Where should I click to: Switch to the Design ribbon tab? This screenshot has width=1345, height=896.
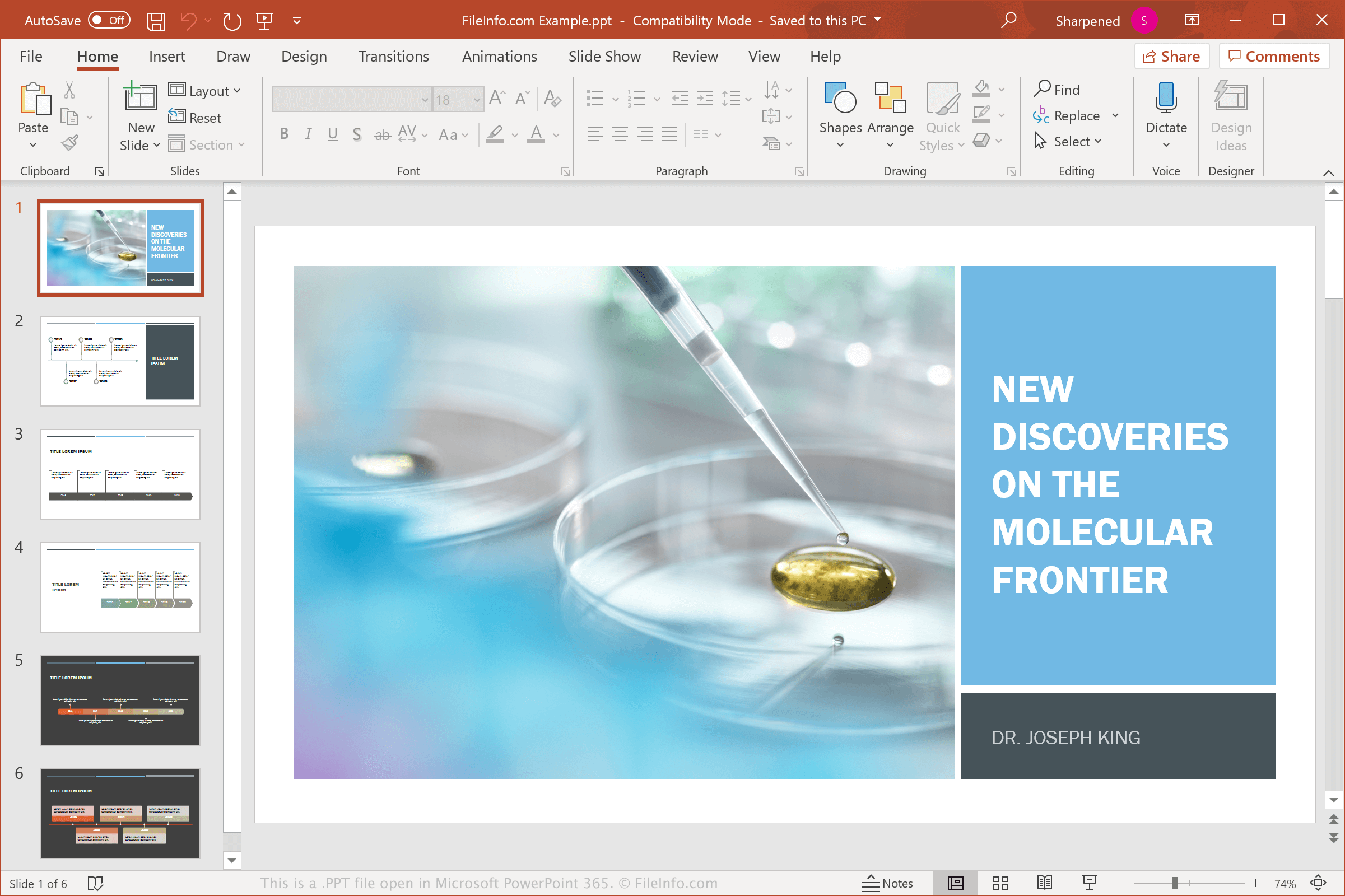coord(303,57)
